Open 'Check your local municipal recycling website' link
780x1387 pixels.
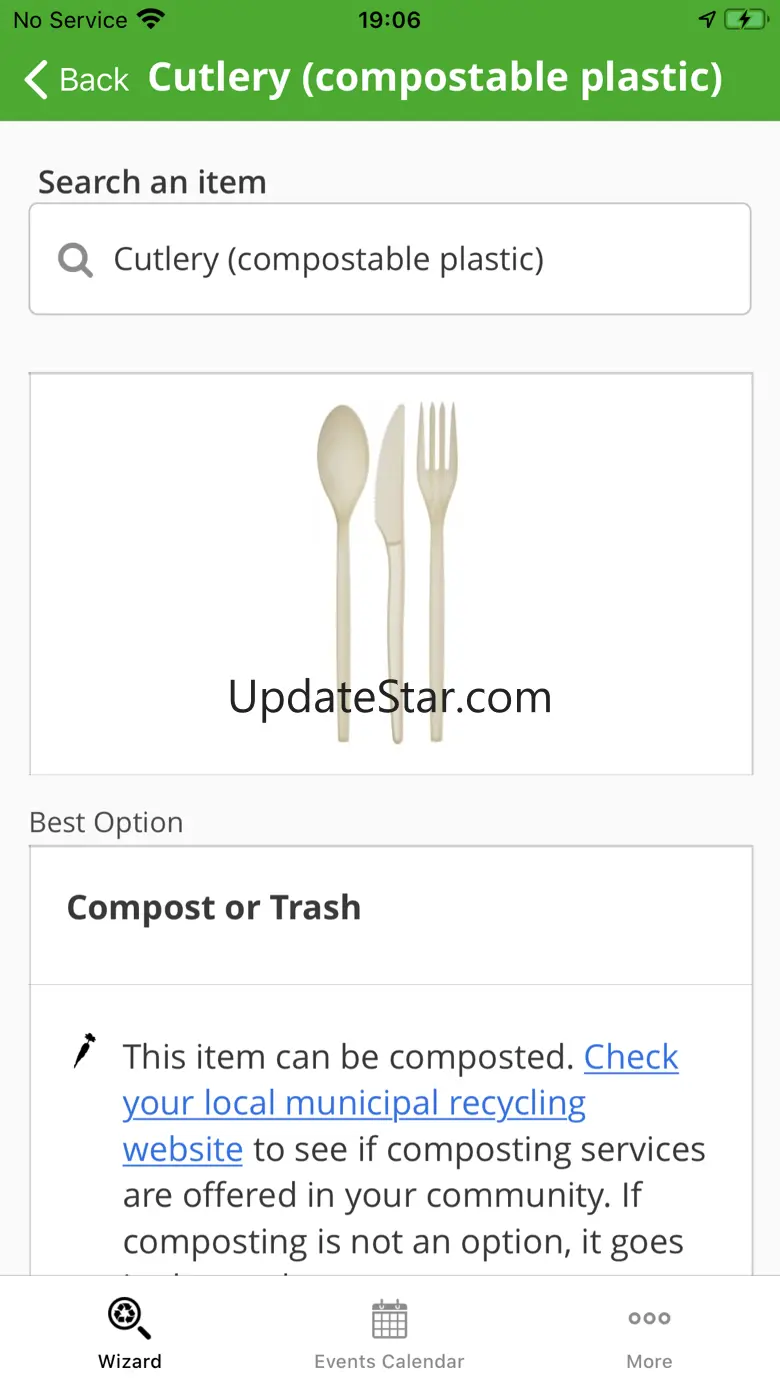[x=401, y=1103]
